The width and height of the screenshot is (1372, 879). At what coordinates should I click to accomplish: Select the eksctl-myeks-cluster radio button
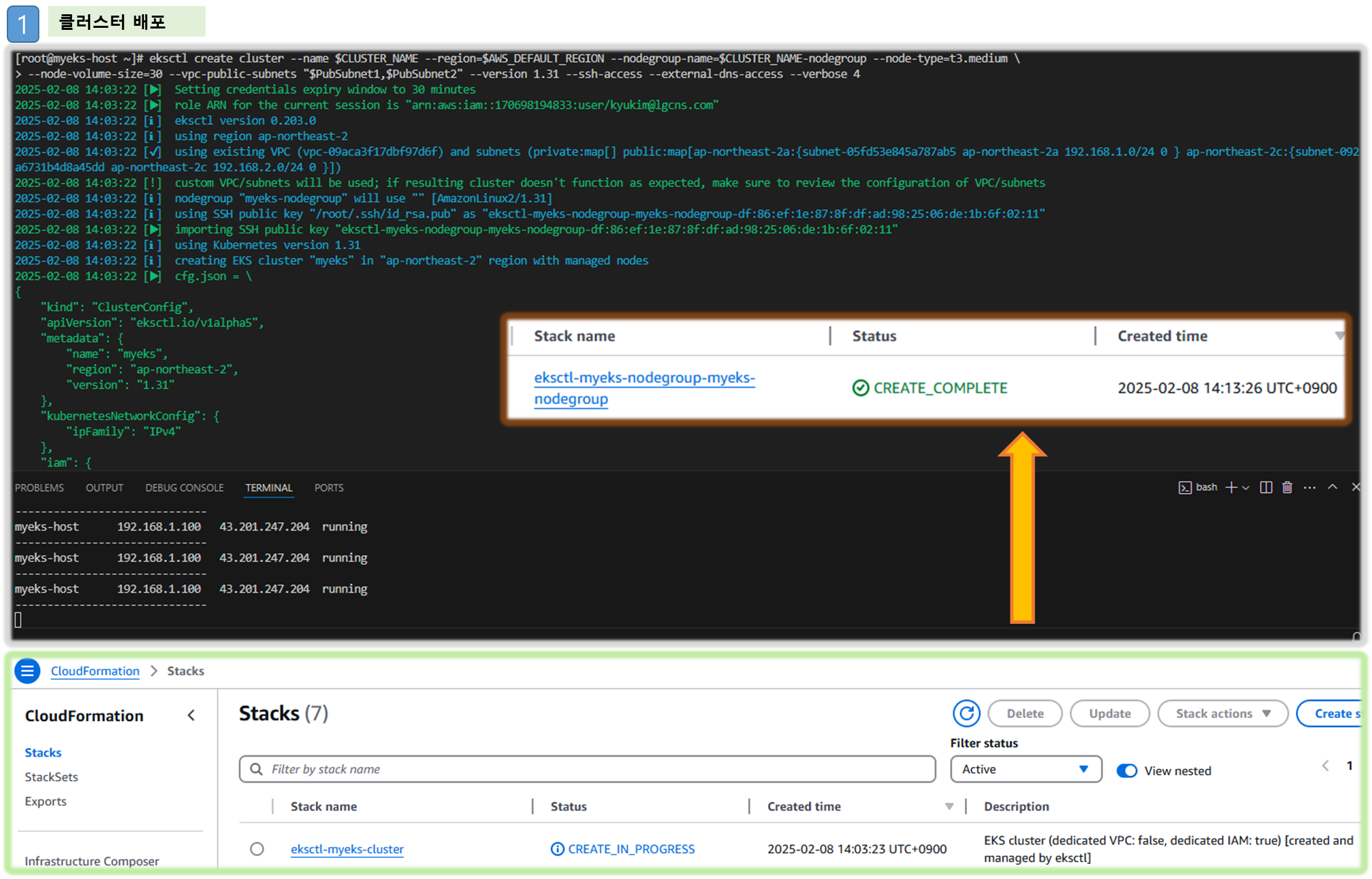click(x=257, y=848)
